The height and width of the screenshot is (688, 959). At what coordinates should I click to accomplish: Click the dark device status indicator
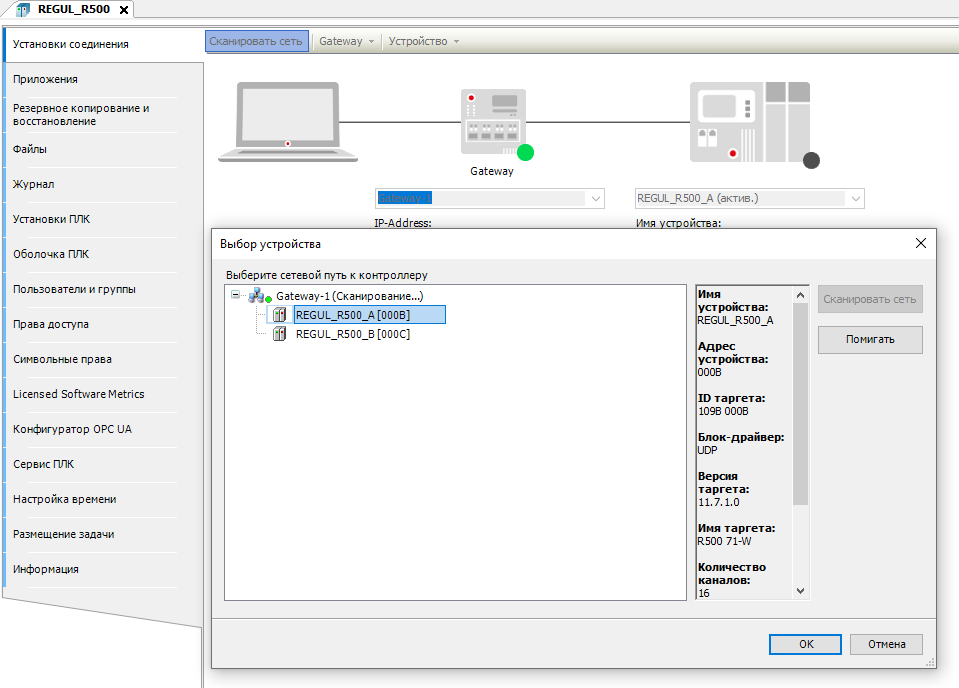point(811,160)
